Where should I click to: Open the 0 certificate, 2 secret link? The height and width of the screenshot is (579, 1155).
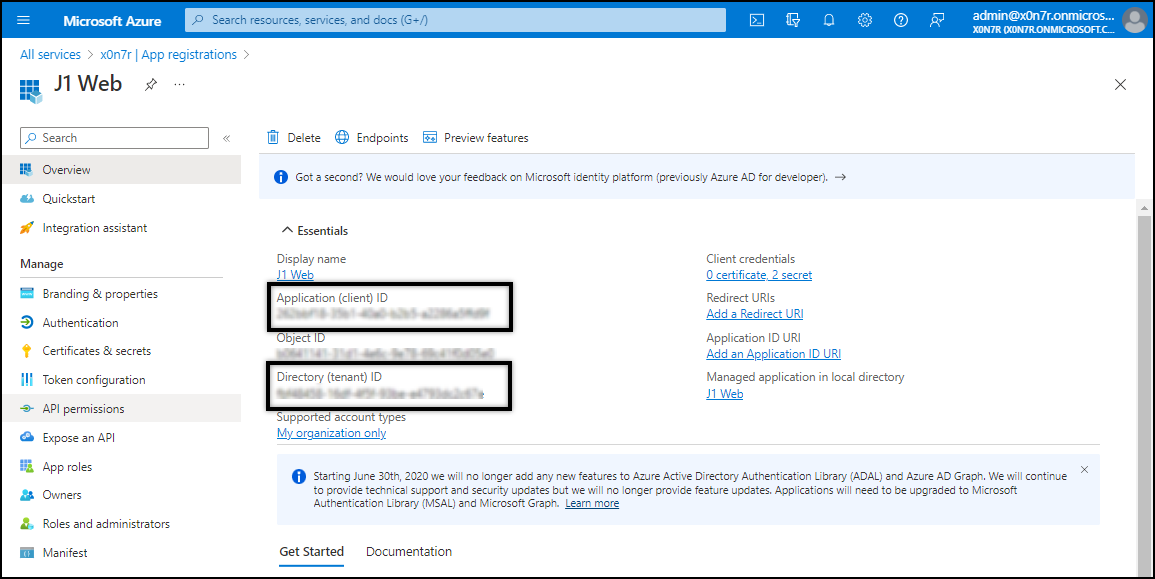click(x=759, y=275)
